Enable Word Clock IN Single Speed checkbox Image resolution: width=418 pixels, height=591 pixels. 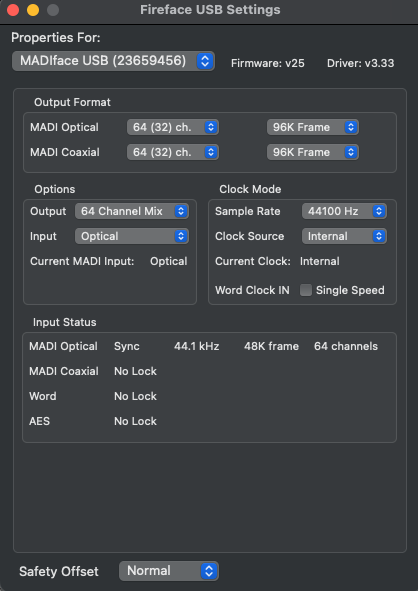[x=306, y=290]
